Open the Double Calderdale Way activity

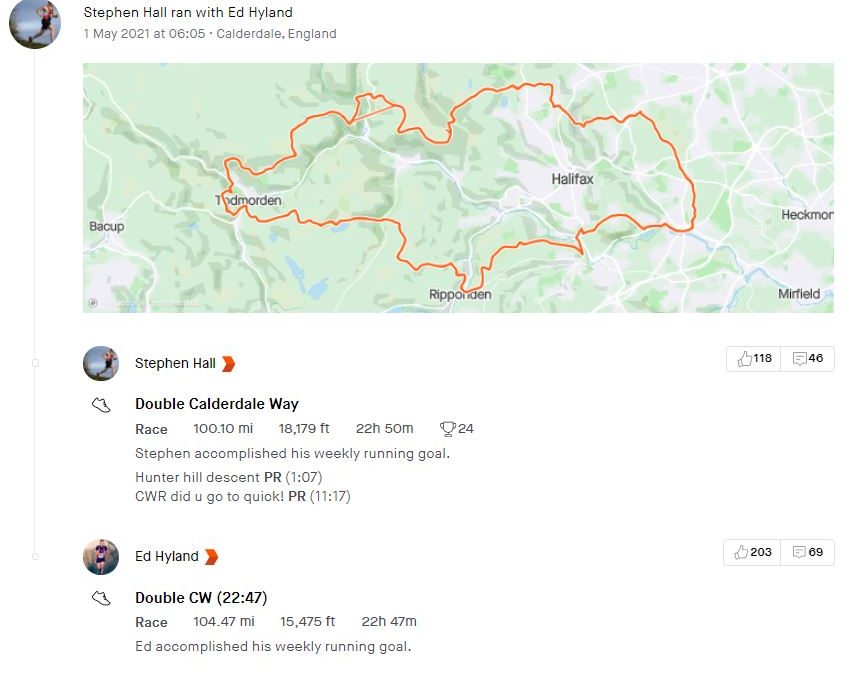[x=216, y=405]
